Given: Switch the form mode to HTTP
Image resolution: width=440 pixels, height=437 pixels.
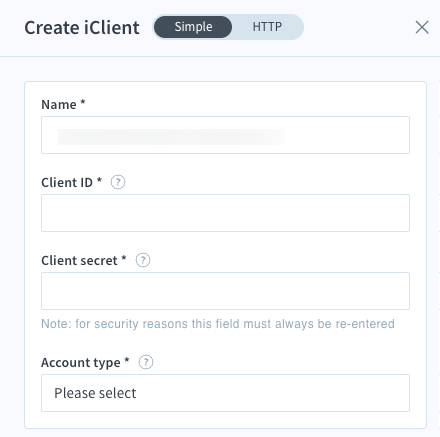Looking at the screenshot, I should click(x=267, y=27).
